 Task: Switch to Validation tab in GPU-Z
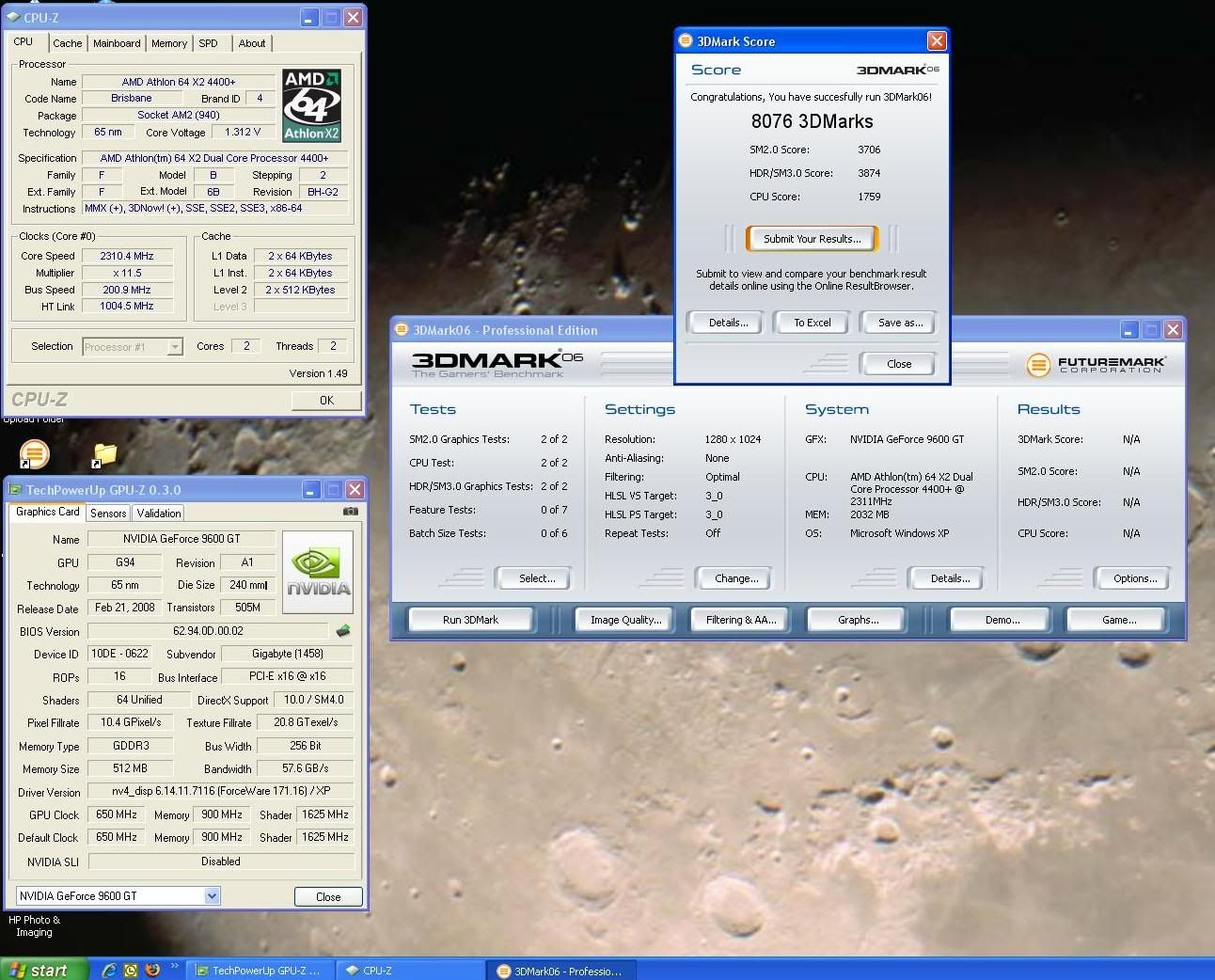pyautogui.click(x=158, y=514)
